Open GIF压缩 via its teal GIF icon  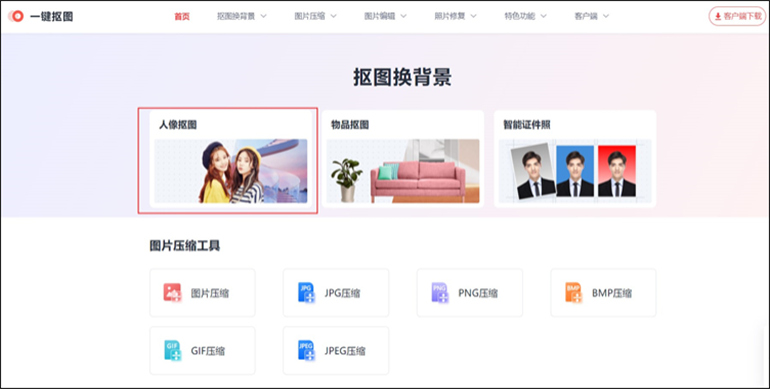[172, 351]
